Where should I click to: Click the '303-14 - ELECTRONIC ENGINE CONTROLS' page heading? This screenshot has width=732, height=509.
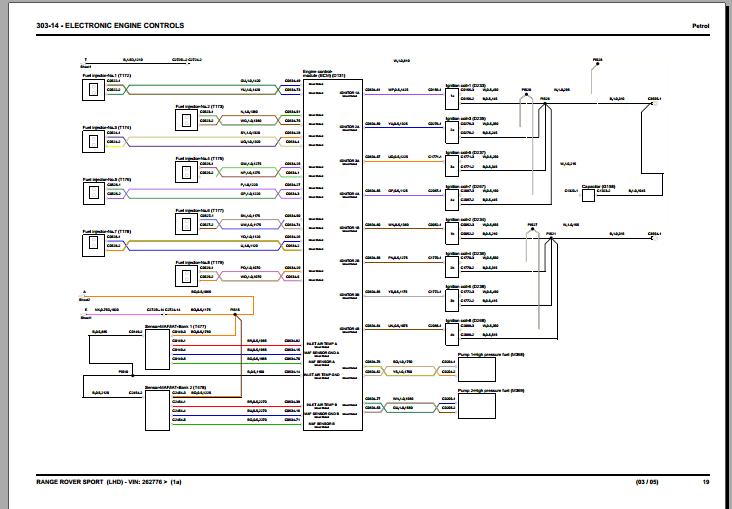(x=110, y=26)
